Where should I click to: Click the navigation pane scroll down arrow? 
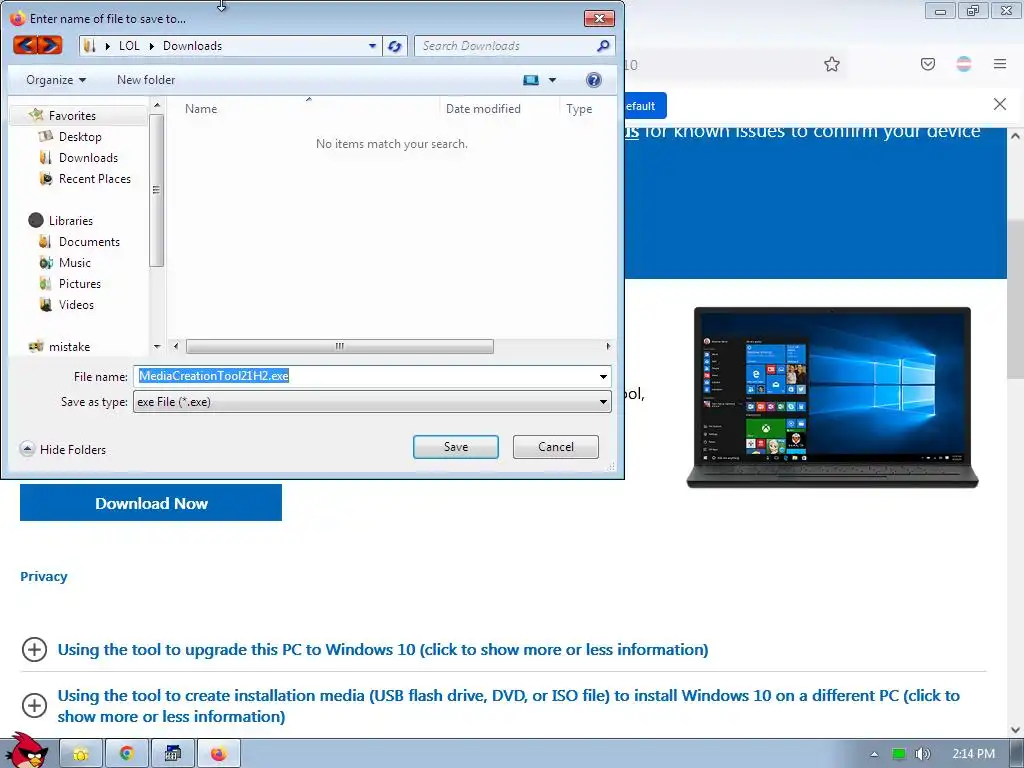157,346
